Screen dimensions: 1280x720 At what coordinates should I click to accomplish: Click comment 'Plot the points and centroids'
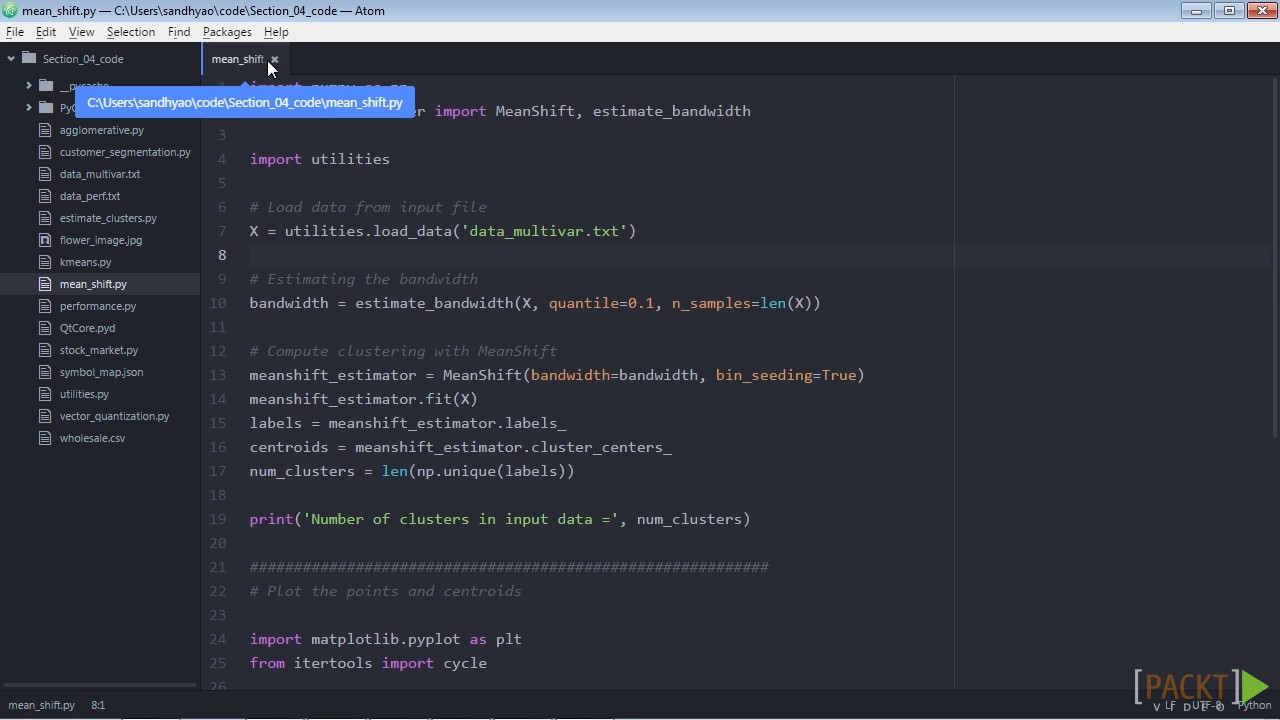[x=386, y=591]
